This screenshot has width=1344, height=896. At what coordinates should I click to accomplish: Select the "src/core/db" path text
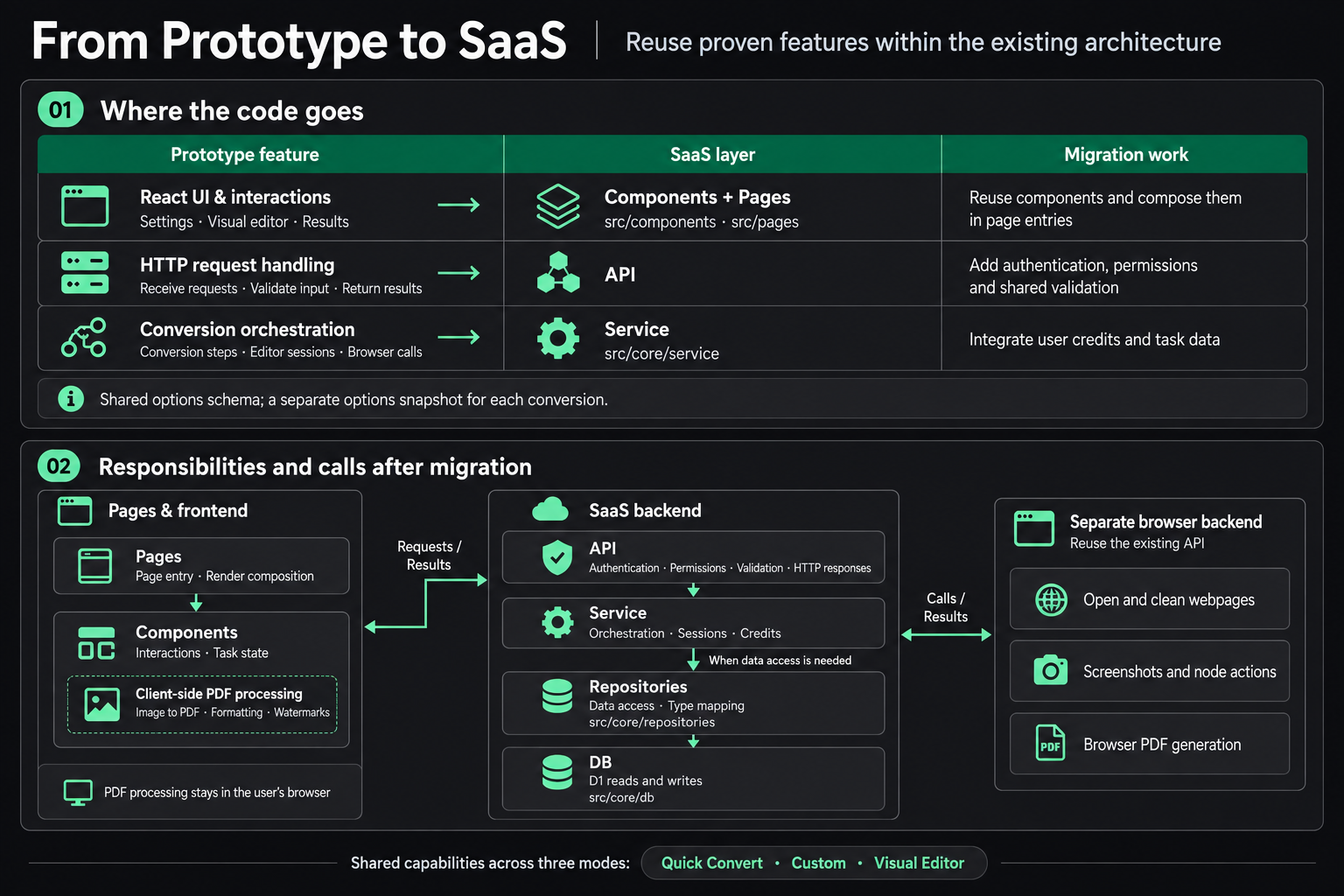[621, 797]
